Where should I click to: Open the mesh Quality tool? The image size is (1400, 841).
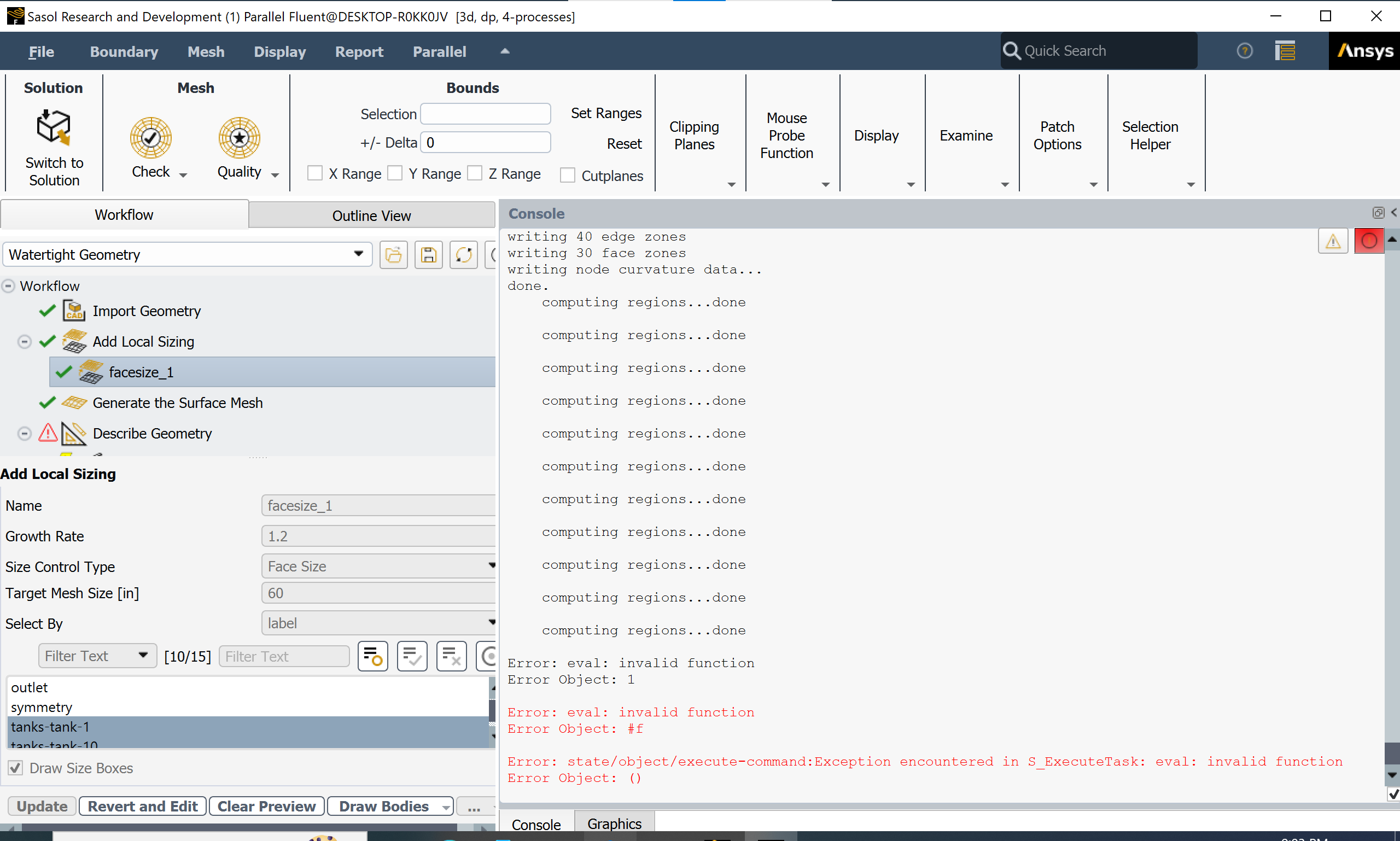coord(239,138)
